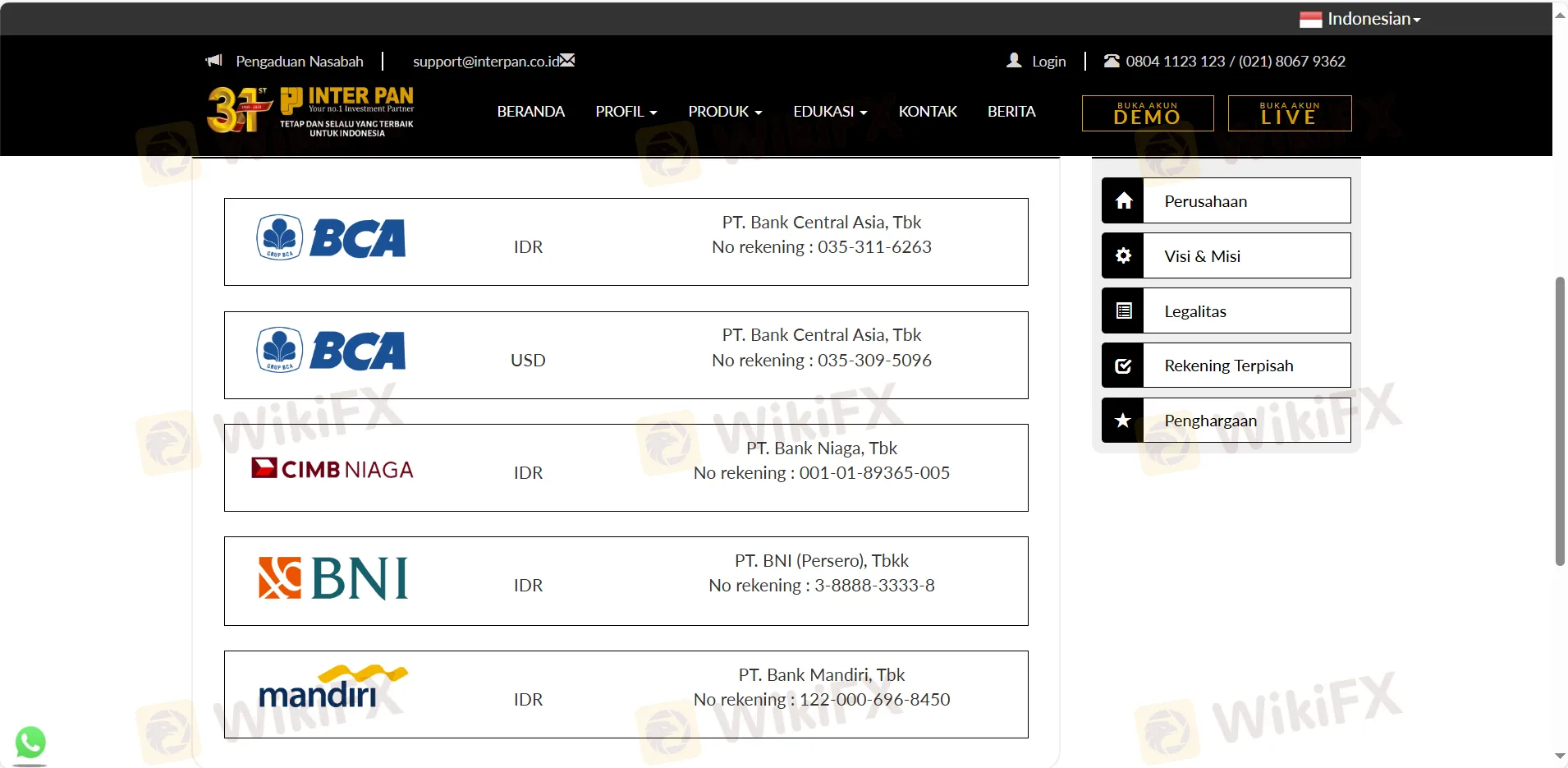
Task: Select account number 001-01-89365-005 text
Action: click(874, 473)
